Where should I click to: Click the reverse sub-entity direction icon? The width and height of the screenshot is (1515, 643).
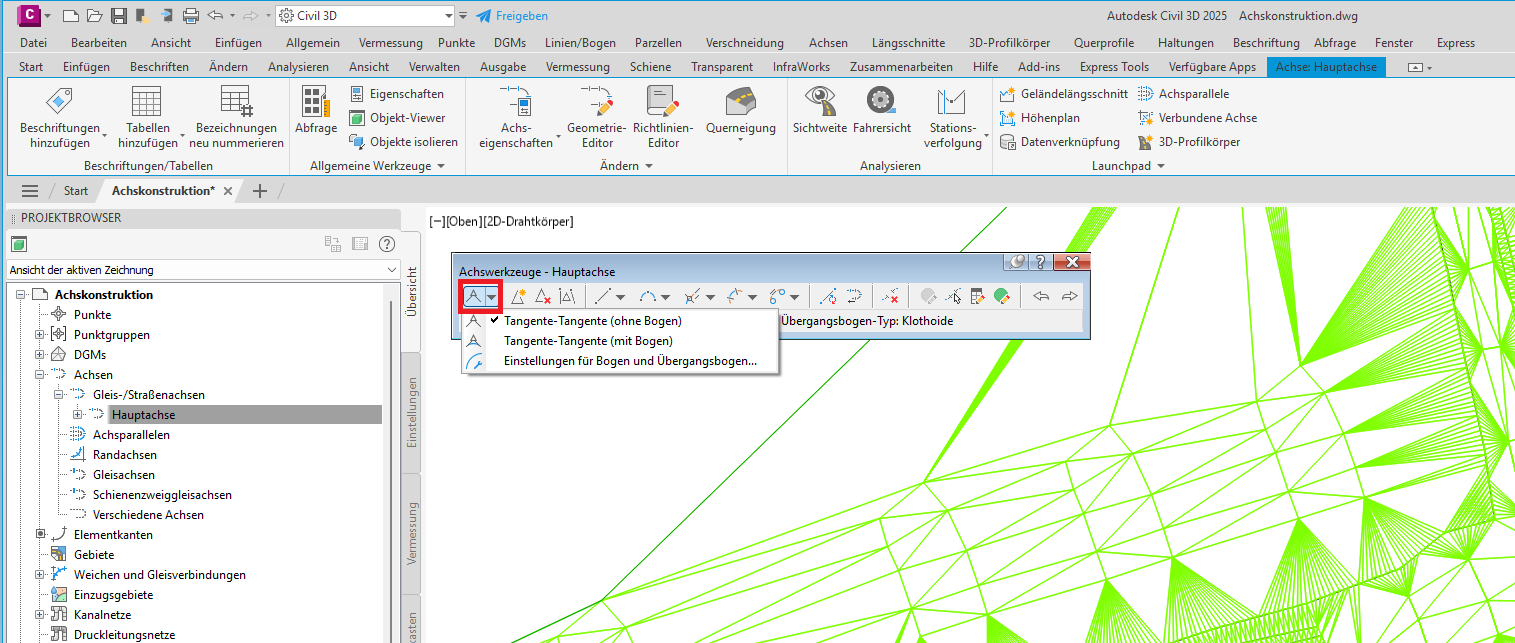tap(854, 296)
